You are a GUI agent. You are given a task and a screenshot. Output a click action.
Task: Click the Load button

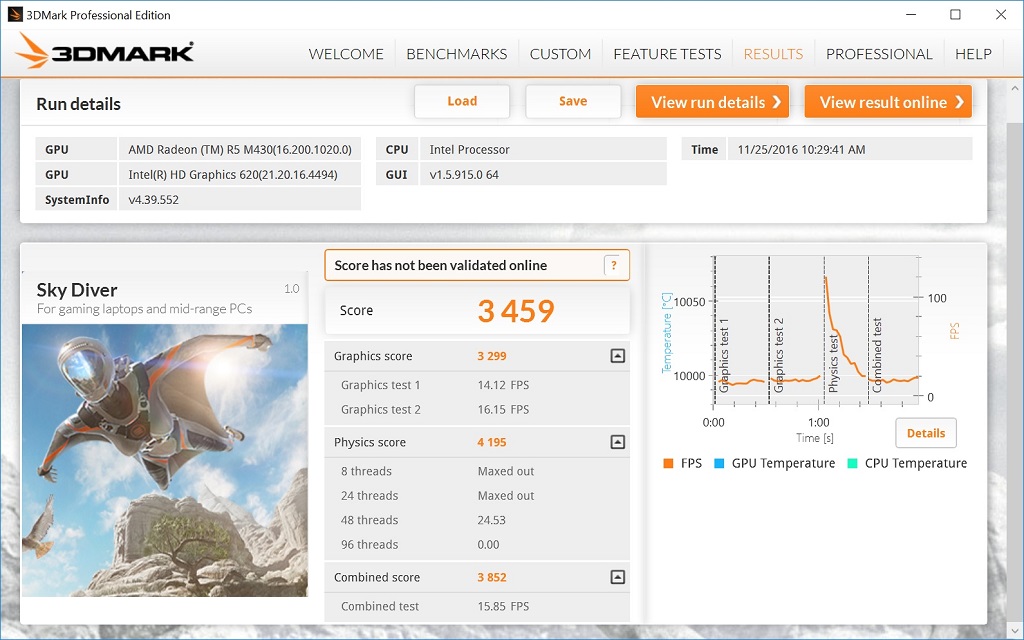coord(461,101)
